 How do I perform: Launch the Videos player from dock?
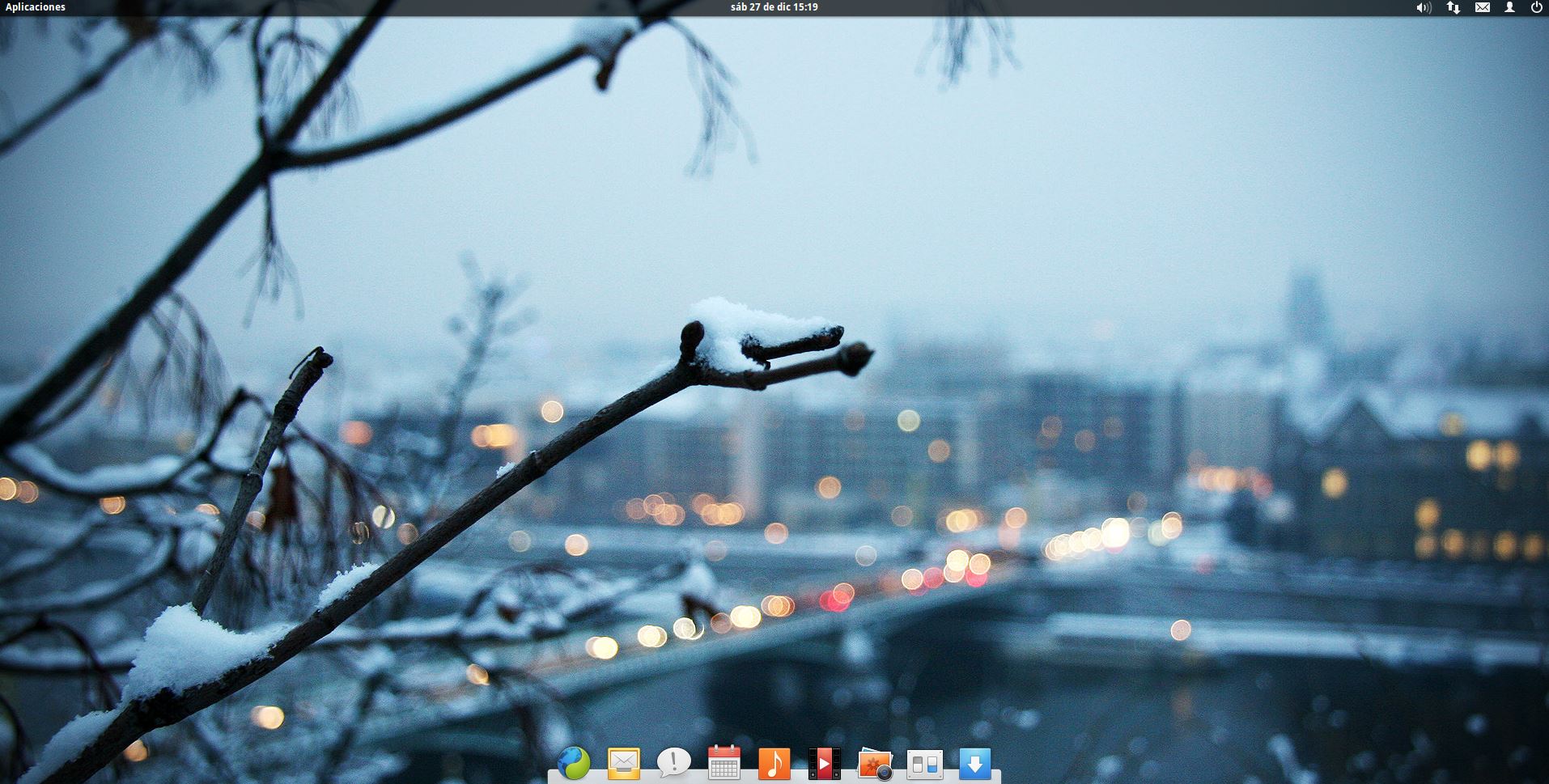(x=824, y=763)
